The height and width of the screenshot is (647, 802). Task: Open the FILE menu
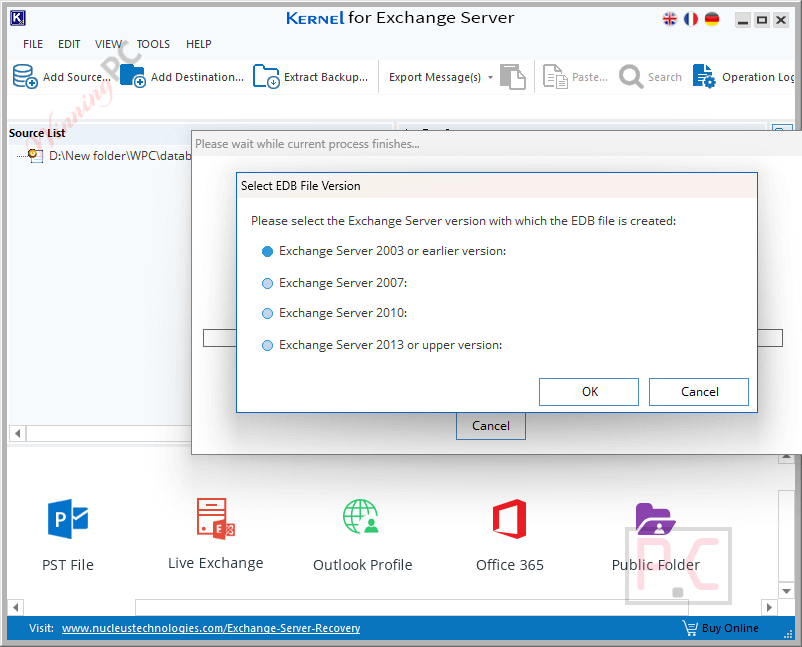(x=33, y=44)
